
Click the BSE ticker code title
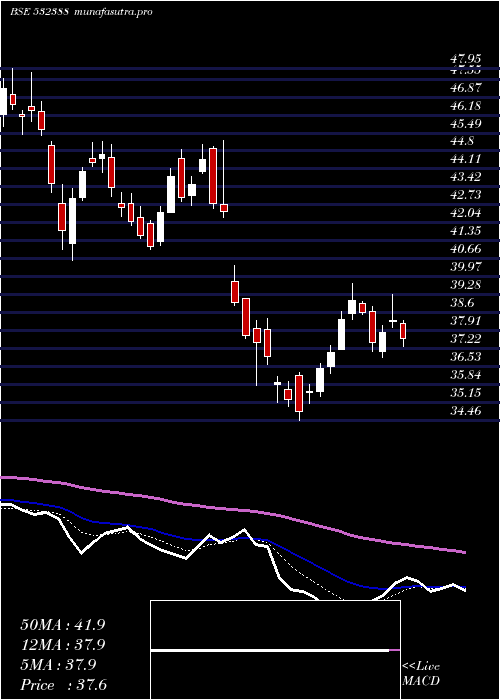coord(39,12)
